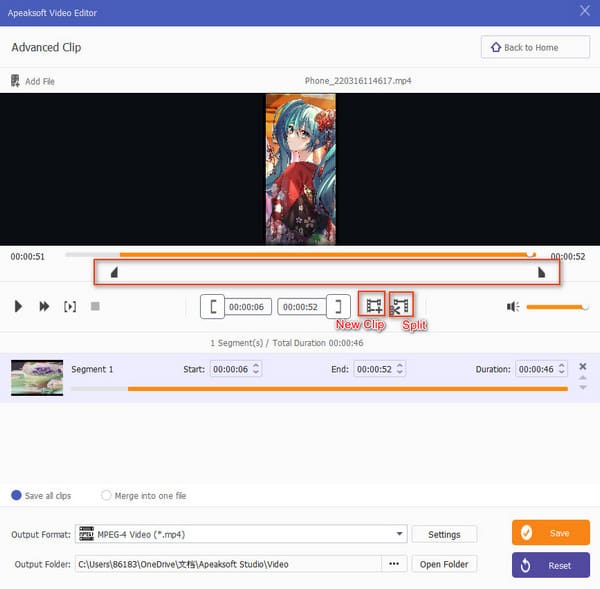Screen dimensions: 600x589
Task: Open the Output Format dropdown
Action: 241,534
